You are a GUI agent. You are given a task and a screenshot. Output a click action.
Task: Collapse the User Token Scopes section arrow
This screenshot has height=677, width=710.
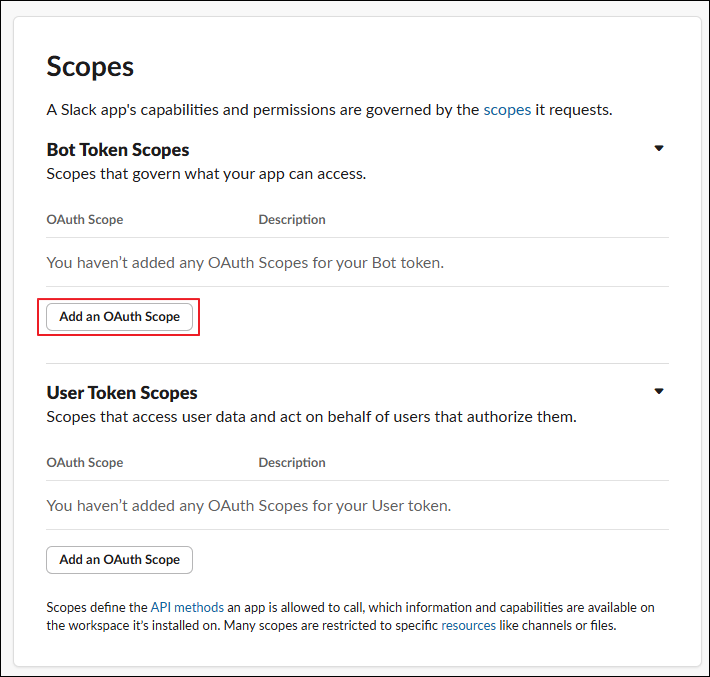pos(659,391)
